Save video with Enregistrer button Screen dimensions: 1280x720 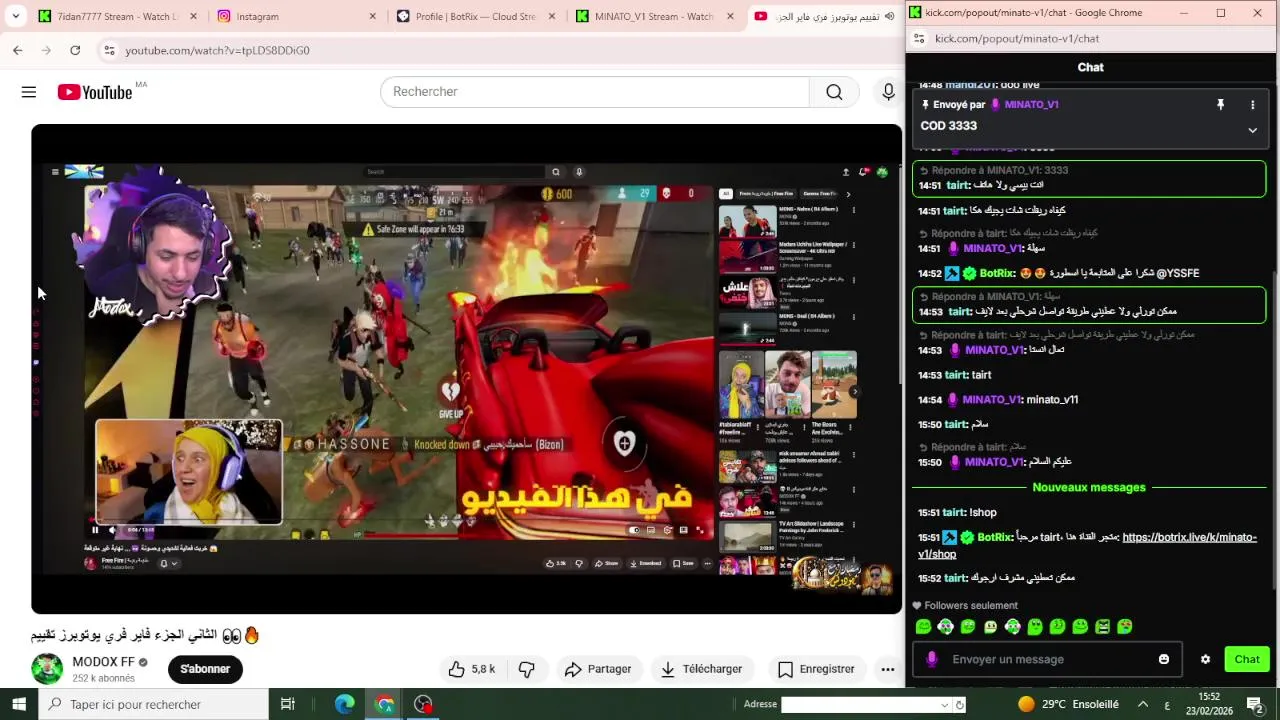pyautogui.click(x=816, y=669)
